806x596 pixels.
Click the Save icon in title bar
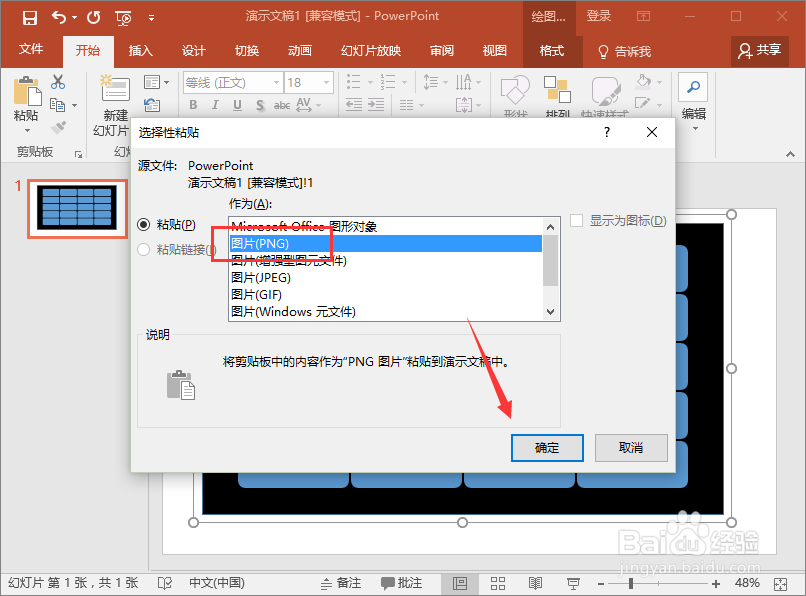(x=30, y=18)
